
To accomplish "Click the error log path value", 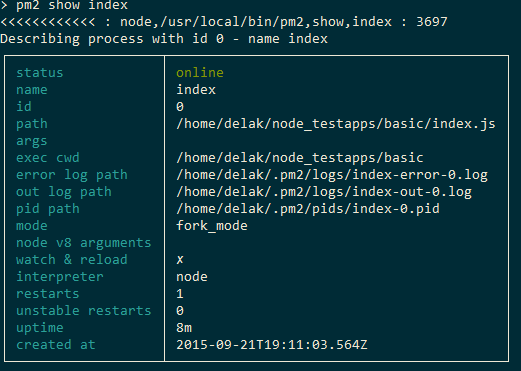I will 332,175.
